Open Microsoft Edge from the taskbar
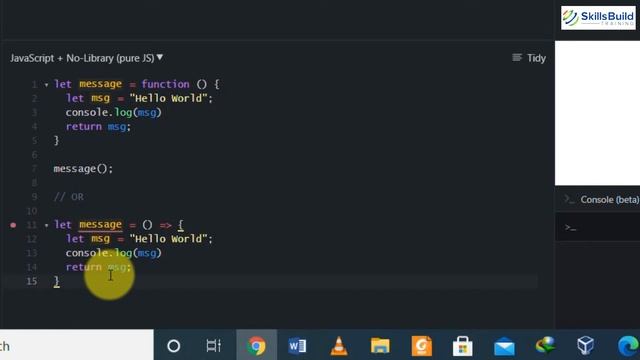640x360 pixels. click(x=628, y=346)
